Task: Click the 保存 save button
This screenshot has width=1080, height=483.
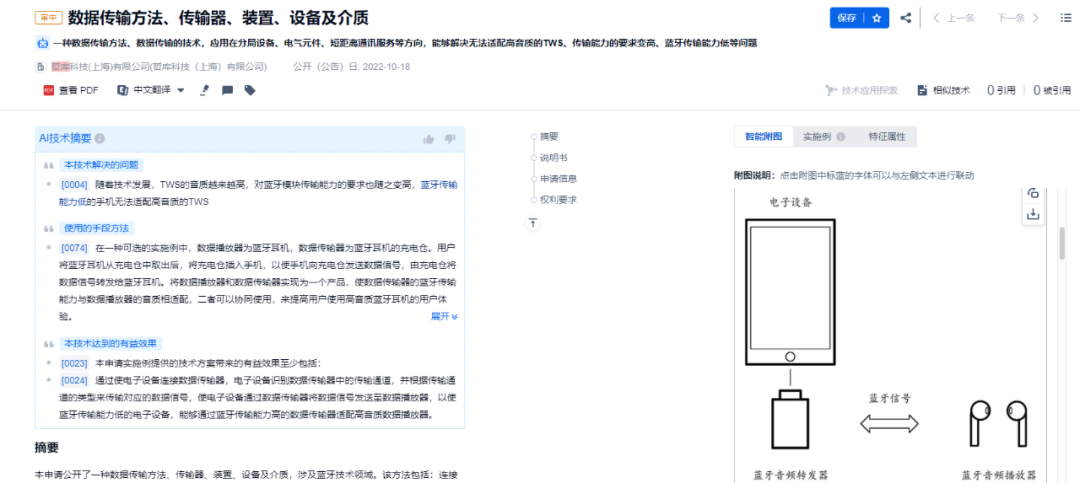Action: click(x=847, y=19)
